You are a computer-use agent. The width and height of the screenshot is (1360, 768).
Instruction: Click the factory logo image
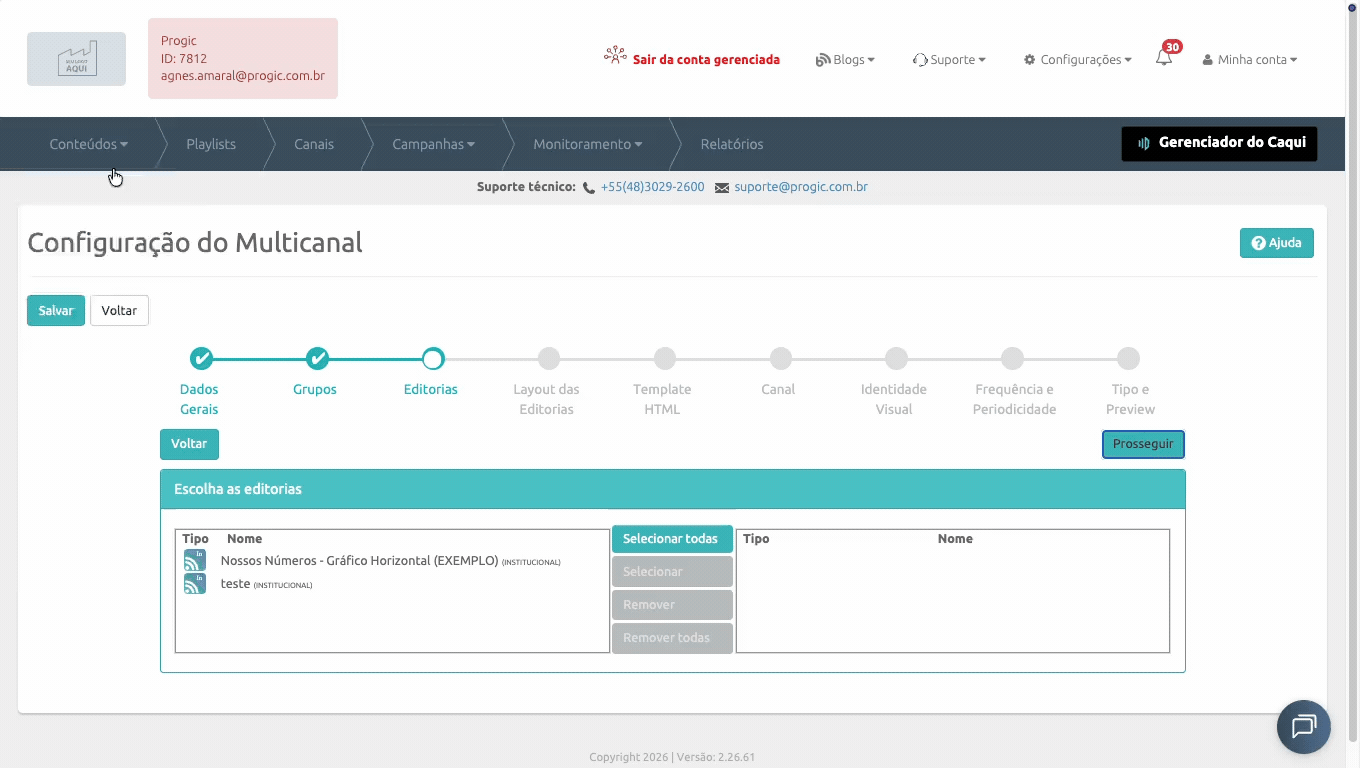(x=76, y=59)
